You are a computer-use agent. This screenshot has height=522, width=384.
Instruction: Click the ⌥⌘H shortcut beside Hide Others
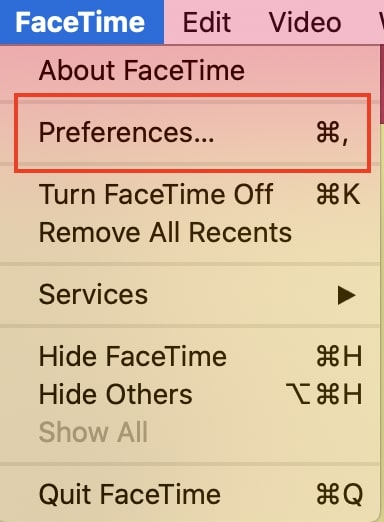[324, 394]
